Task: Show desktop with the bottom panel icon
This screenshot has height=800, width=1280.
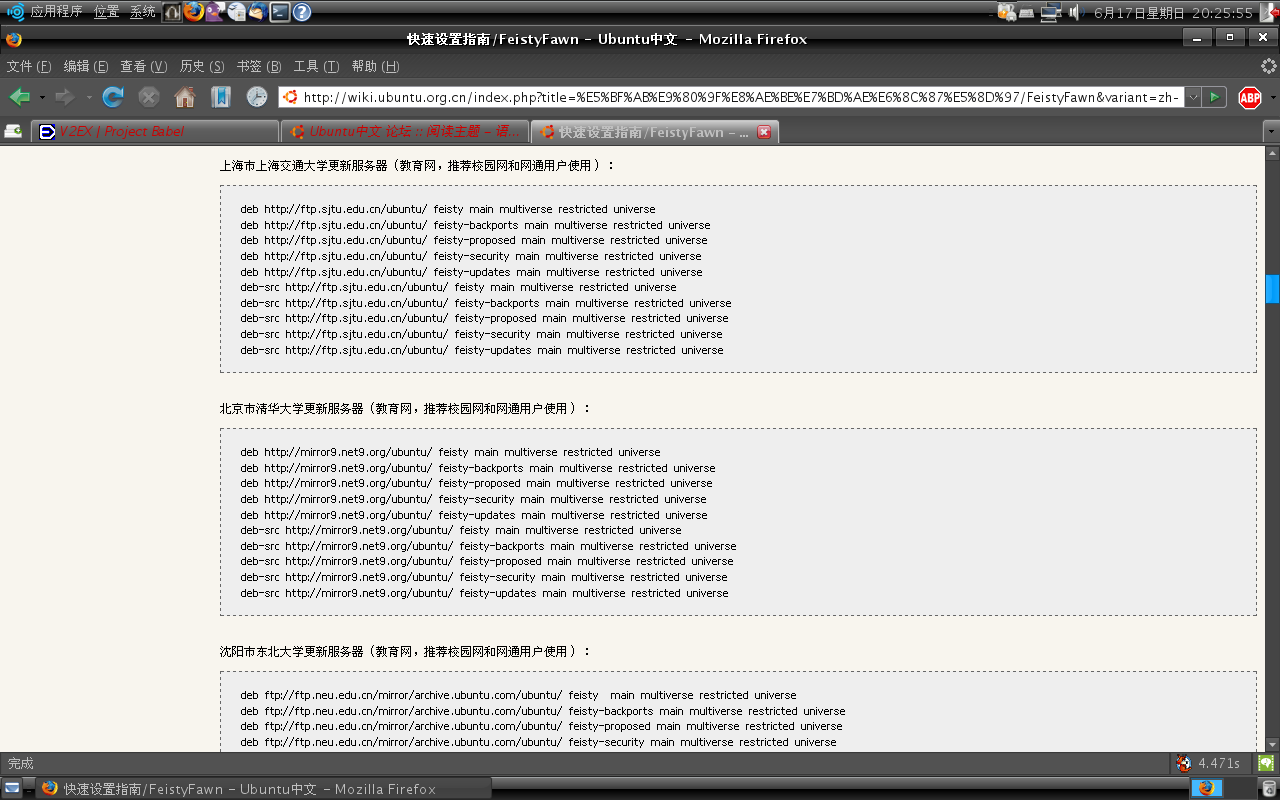Action: tap(12, 788)
